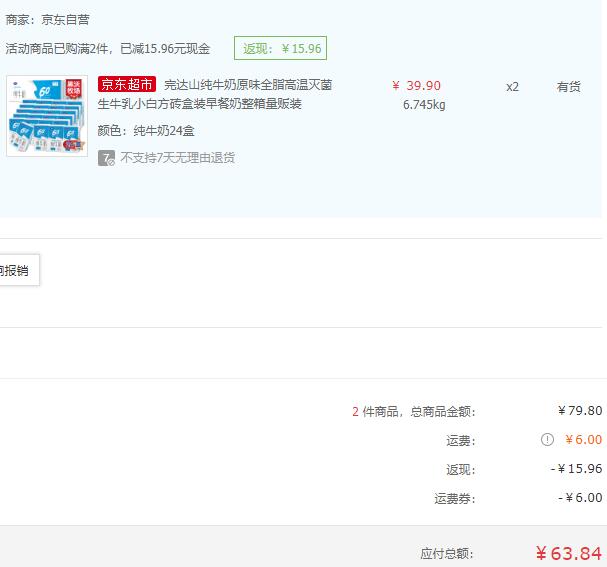607x567 pixels.
Task: Click the 返现 ¥15.96 green tag
Action: [x=280, y=48]
